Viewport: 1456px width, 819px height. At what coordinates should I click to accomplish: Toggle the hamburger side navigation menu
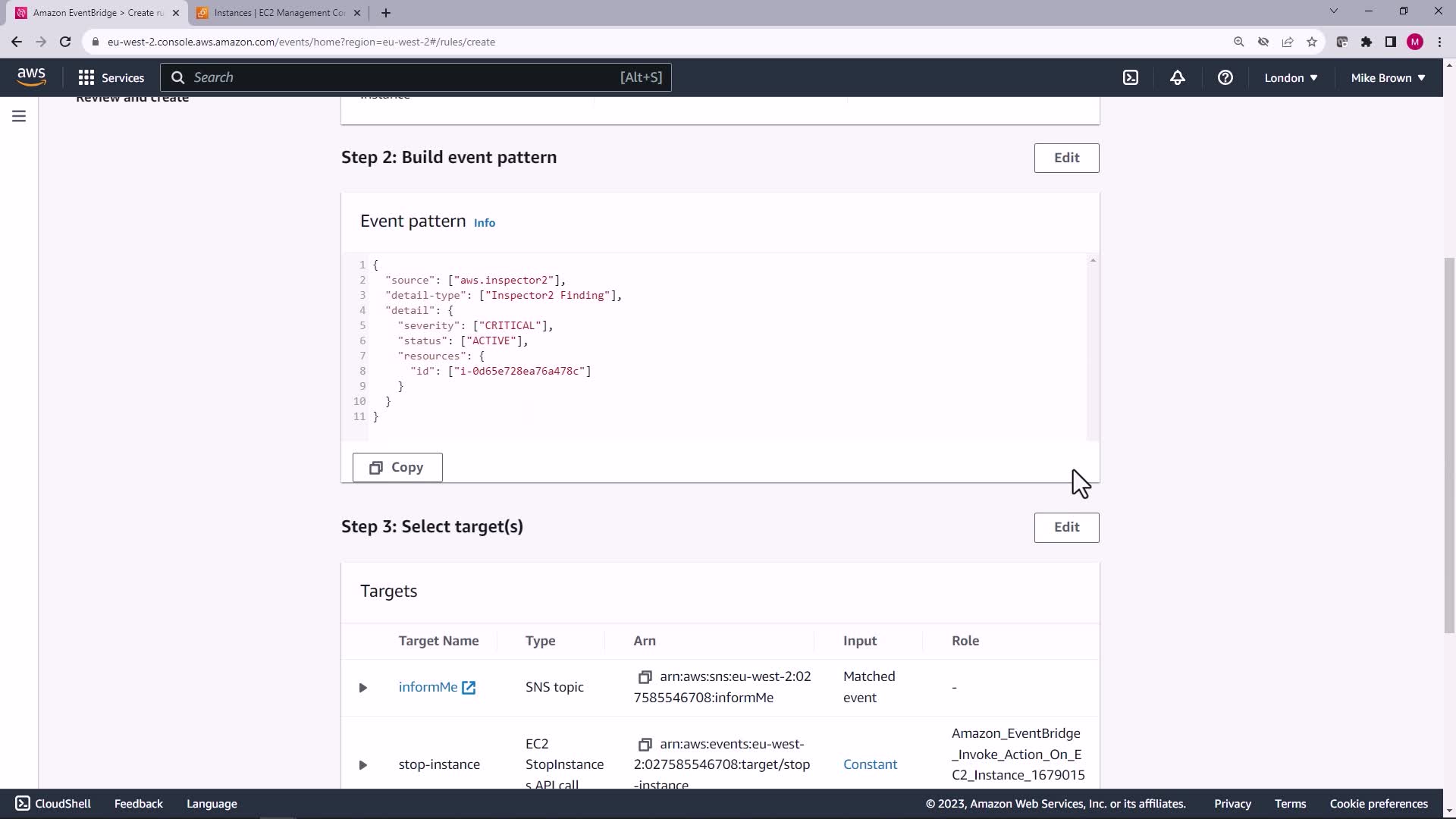19,116
